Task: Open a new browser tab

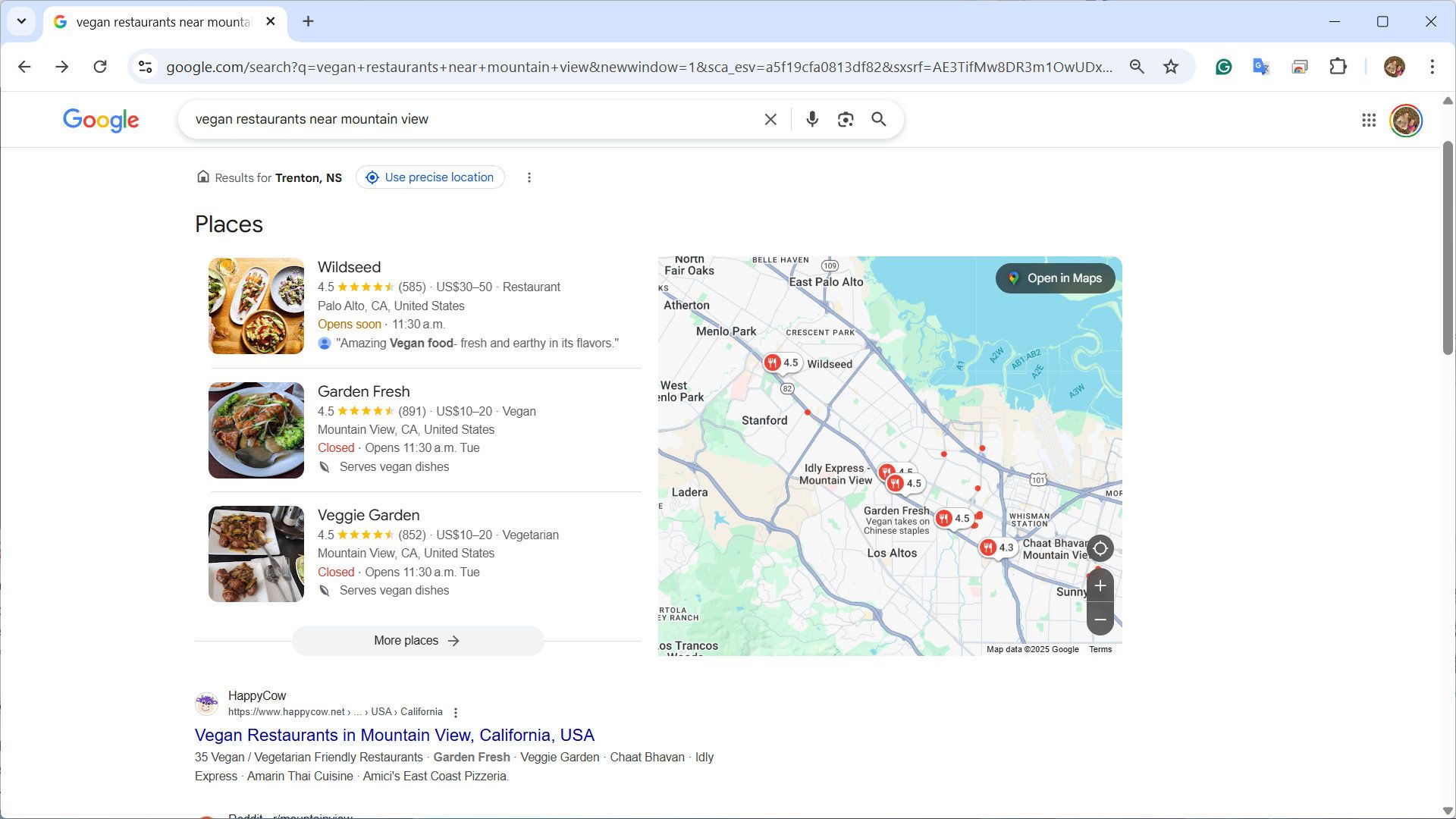Action: pyautogui.click(x=308, y=22)
